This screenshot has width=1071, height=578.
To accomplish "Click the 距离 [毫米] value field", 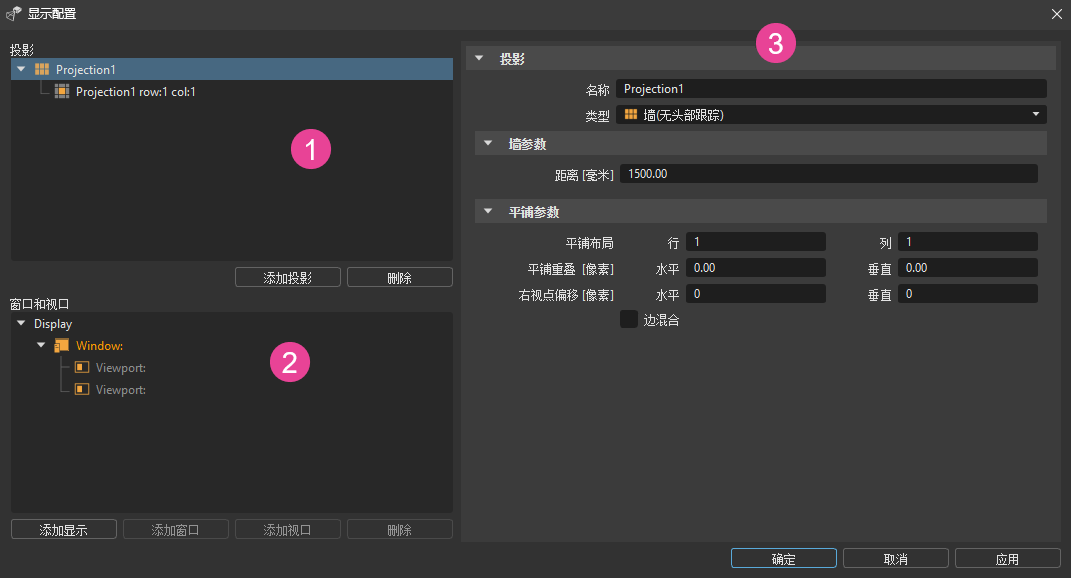I will (830, 173).
